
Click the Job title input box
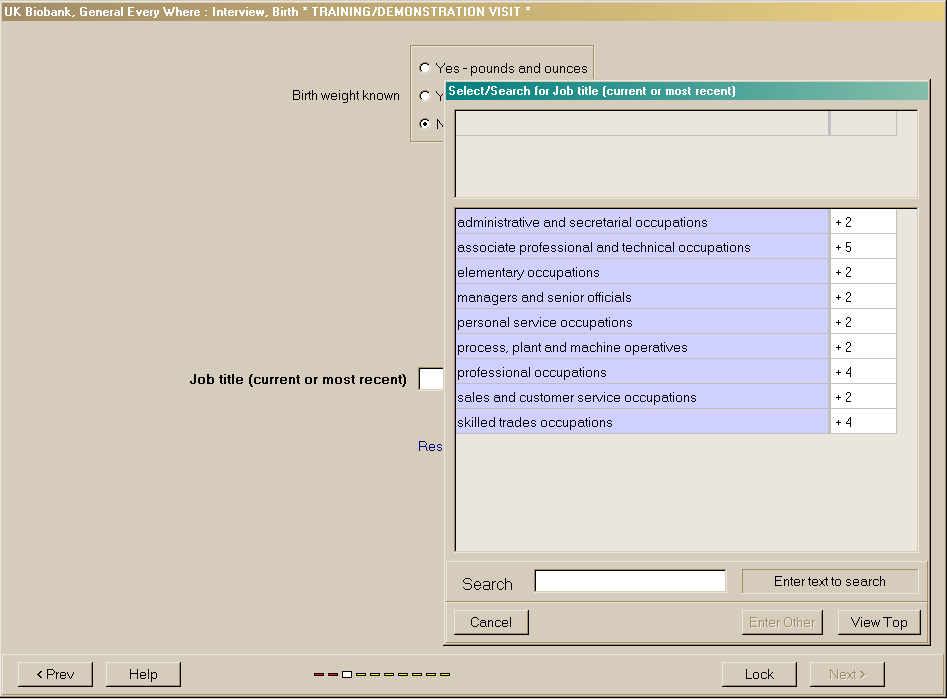click(431, 380)
